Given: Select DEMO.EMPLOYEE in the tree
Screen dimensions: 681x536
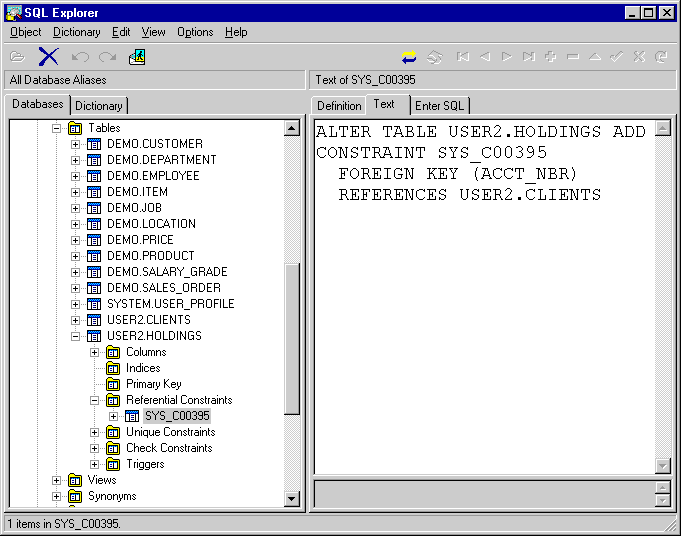Looking at the screenshot, I should 153,176.
